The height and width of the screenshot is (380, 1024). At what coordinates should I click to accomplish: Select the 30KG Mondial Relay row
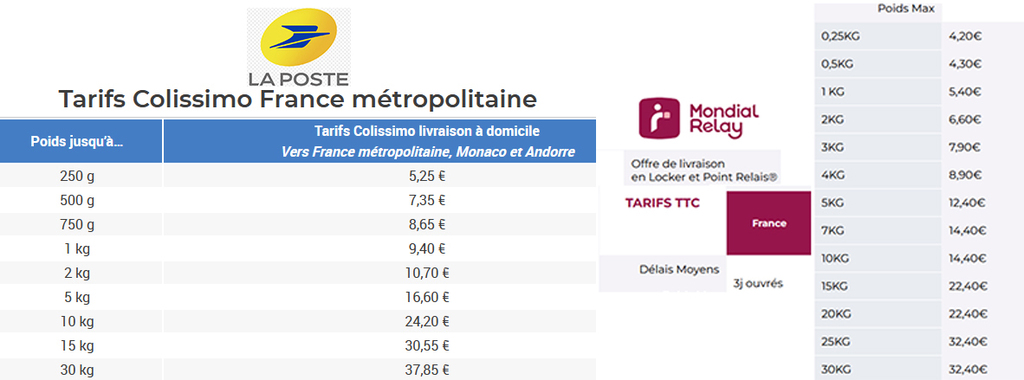(x=919, y=369)
